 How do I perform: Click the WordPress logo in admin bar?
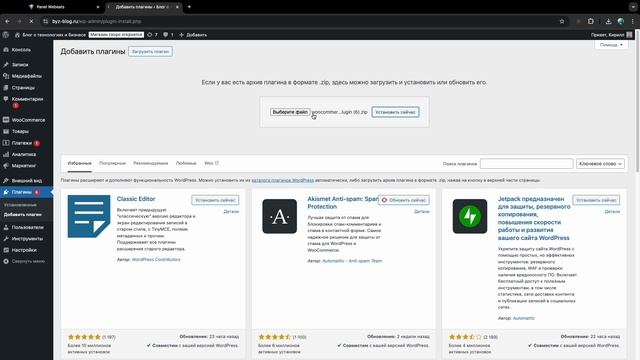[x=6, y=35]
